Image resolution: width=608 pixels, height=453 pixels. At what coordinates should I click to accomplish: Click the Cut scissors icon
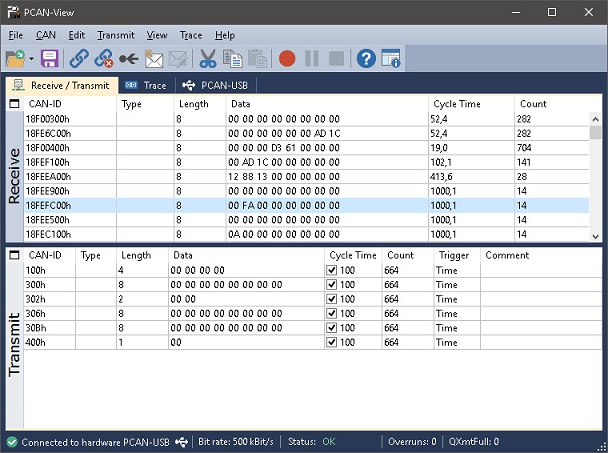tap(207, 59)
